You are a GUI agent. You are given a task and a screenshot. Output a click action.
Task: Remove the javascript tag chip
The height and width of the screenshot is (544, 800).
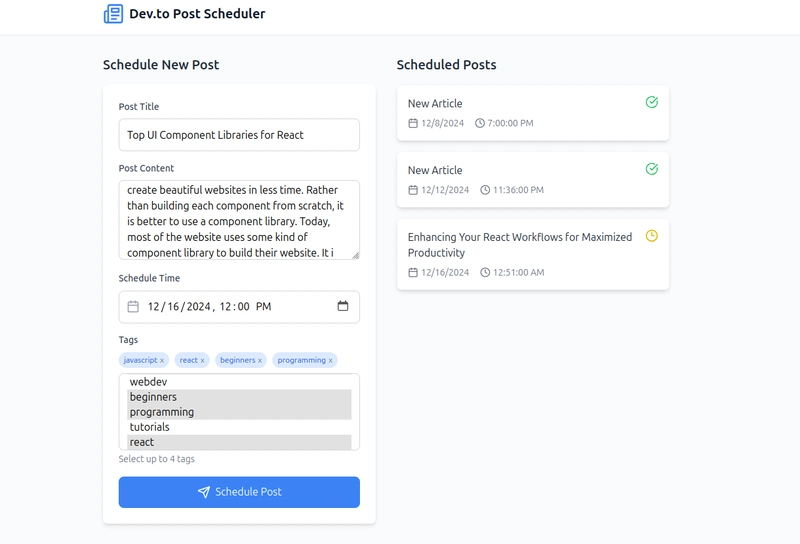(x=162, y=361)
